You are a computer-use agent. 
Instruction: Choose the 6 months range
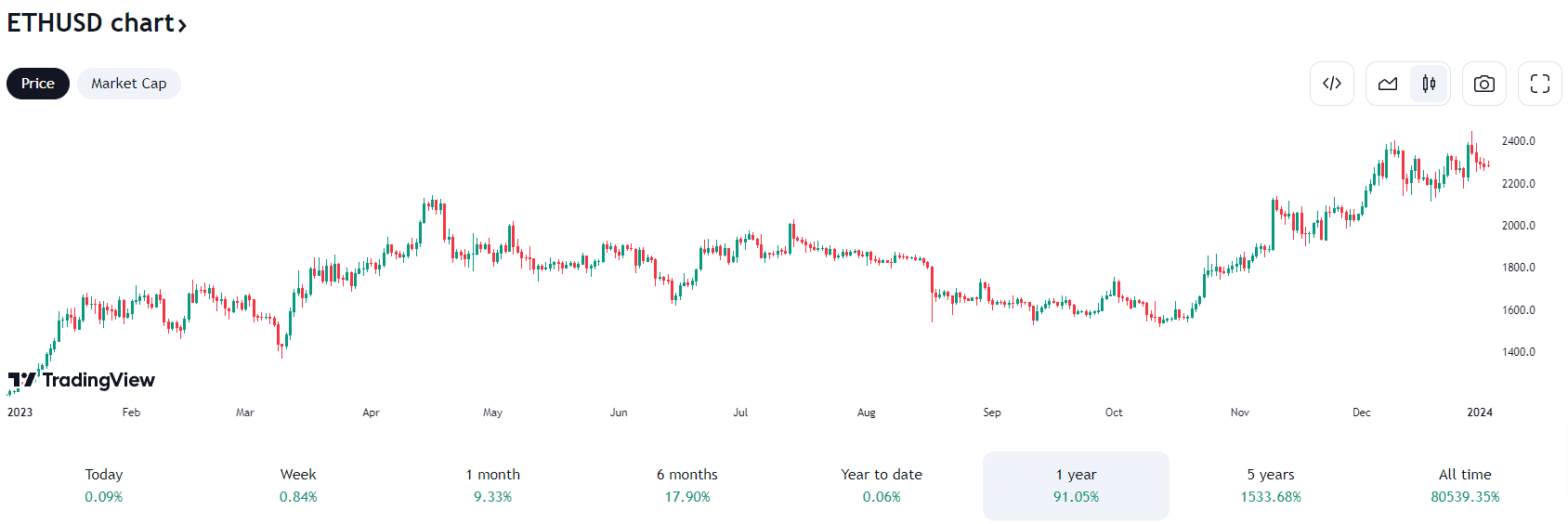click(x=687, y=485)
